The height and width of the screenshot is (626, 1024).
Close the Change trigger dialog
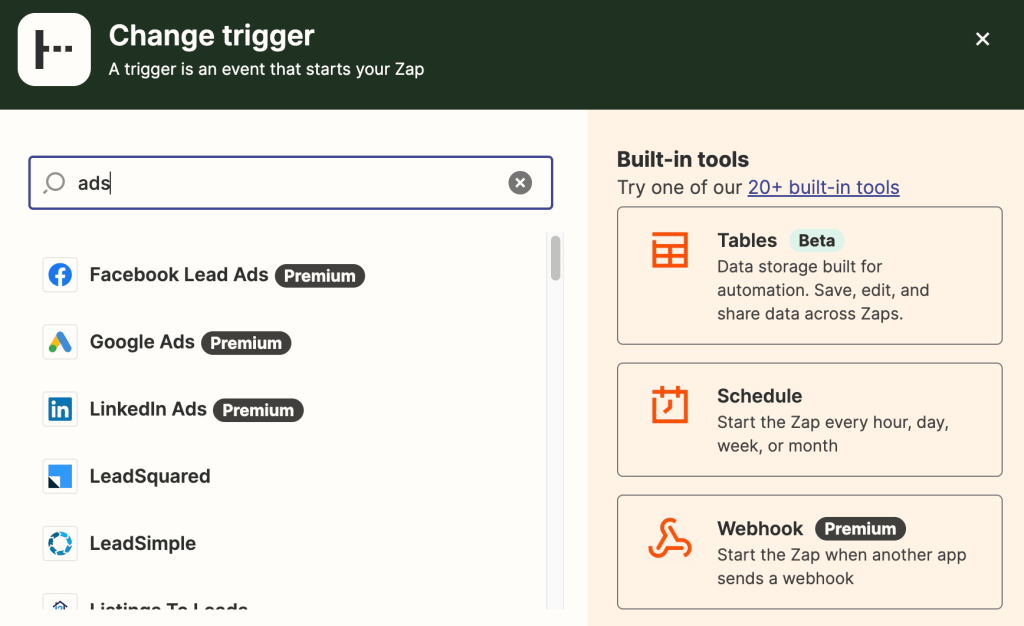point(982,39)
